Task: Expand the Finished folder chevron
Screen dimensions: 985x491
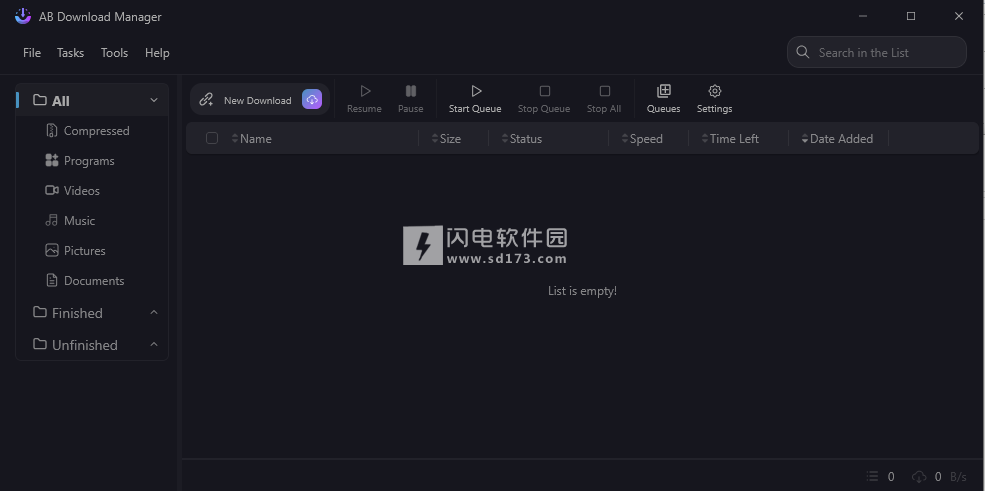Action: (154, 312)
